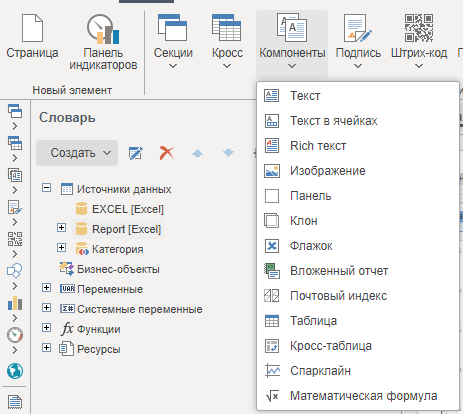Screen dimensions: 463x414
Task: Move item down with blue arrow
Action: click(228, 153)
